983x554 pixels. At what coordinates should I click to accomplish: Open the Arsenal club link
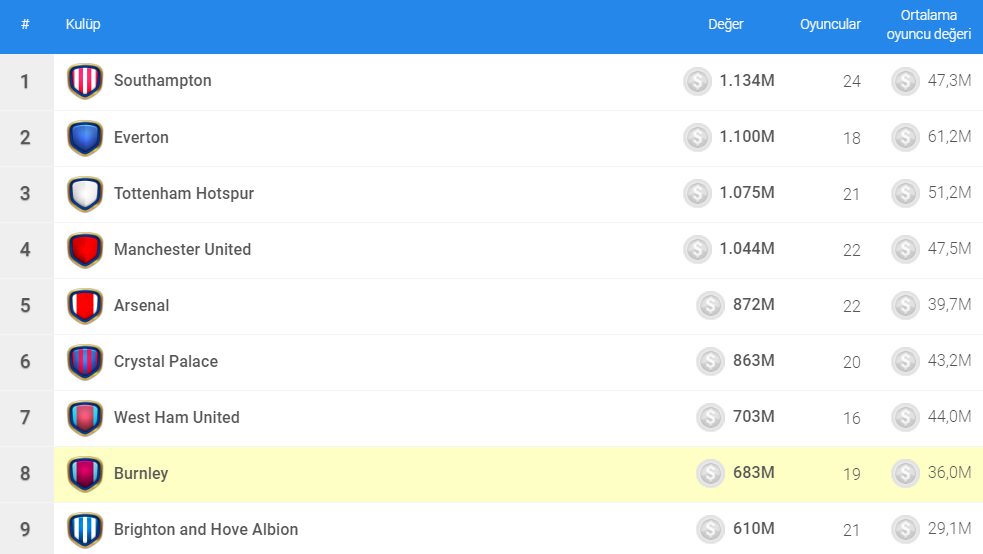coord(141,306)
